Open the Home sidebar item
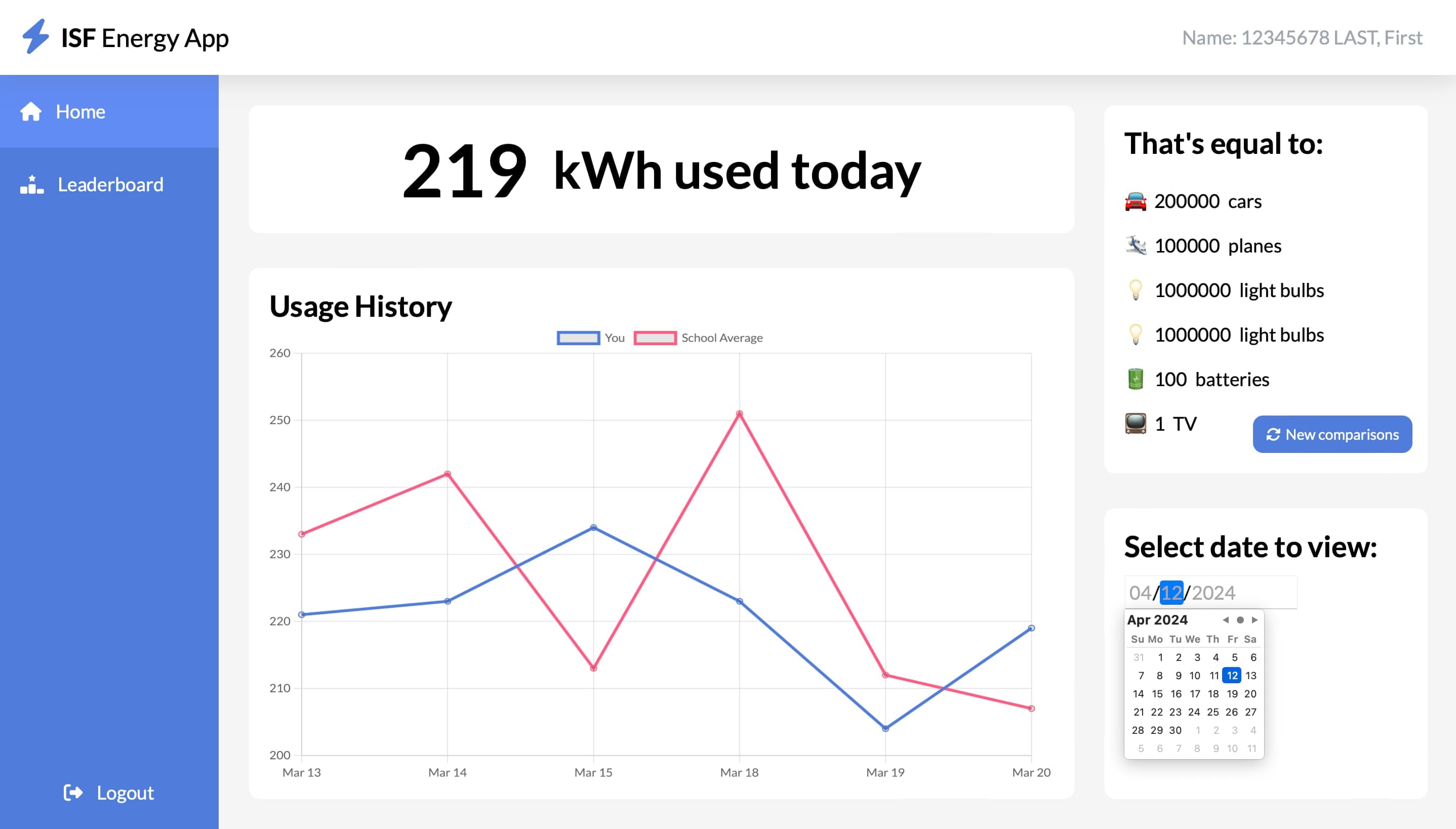 click(80, 111)
